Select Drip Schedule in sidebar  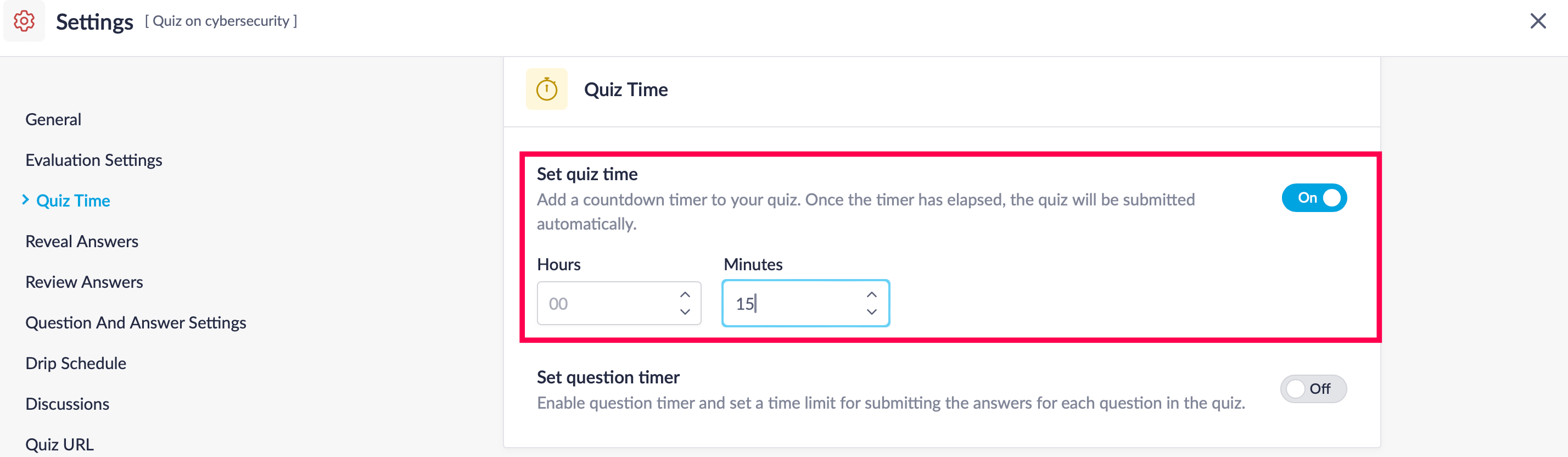click(75, 364)
